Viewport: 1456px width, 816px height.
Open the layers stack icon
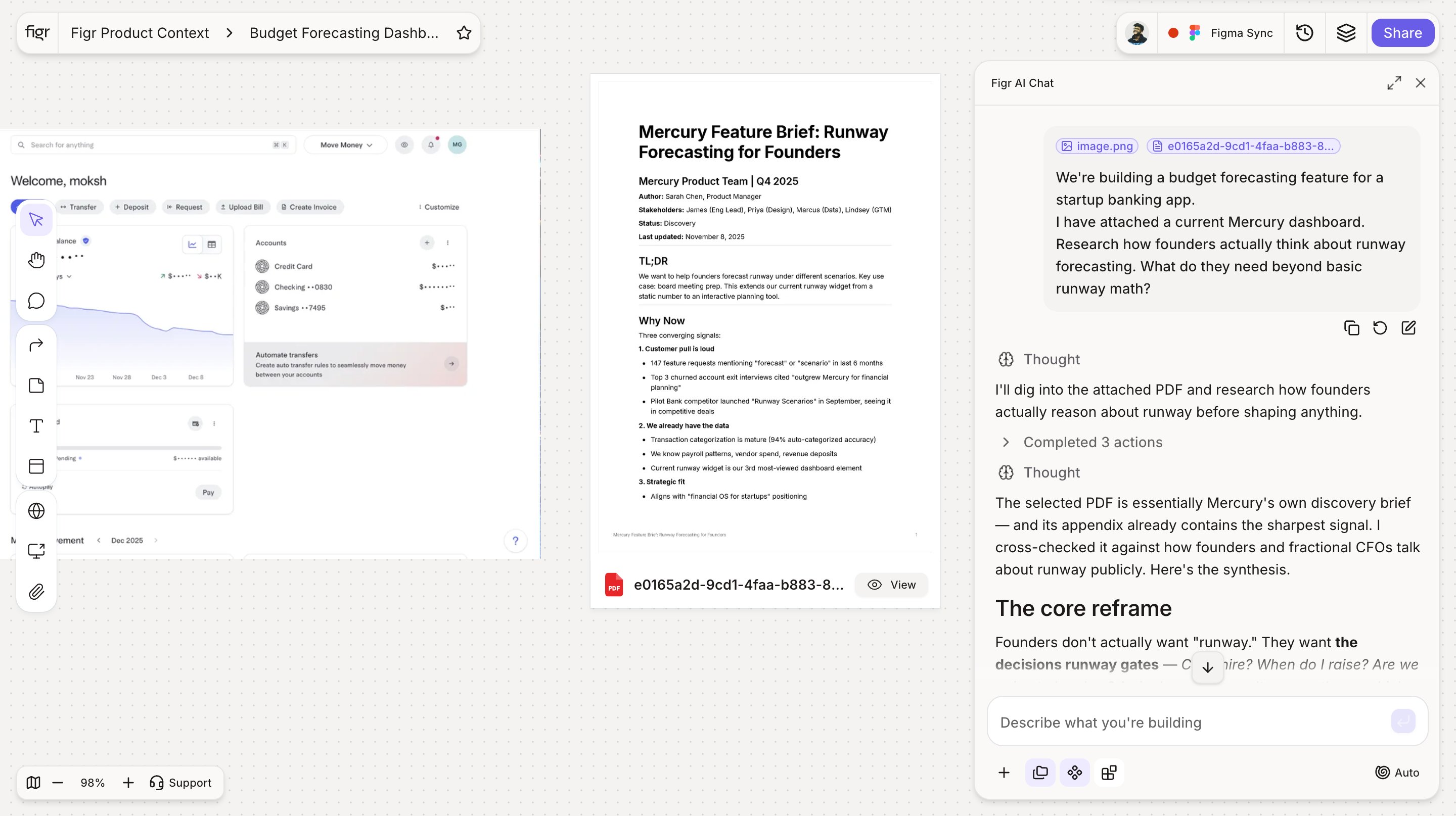click(1346, 33)
